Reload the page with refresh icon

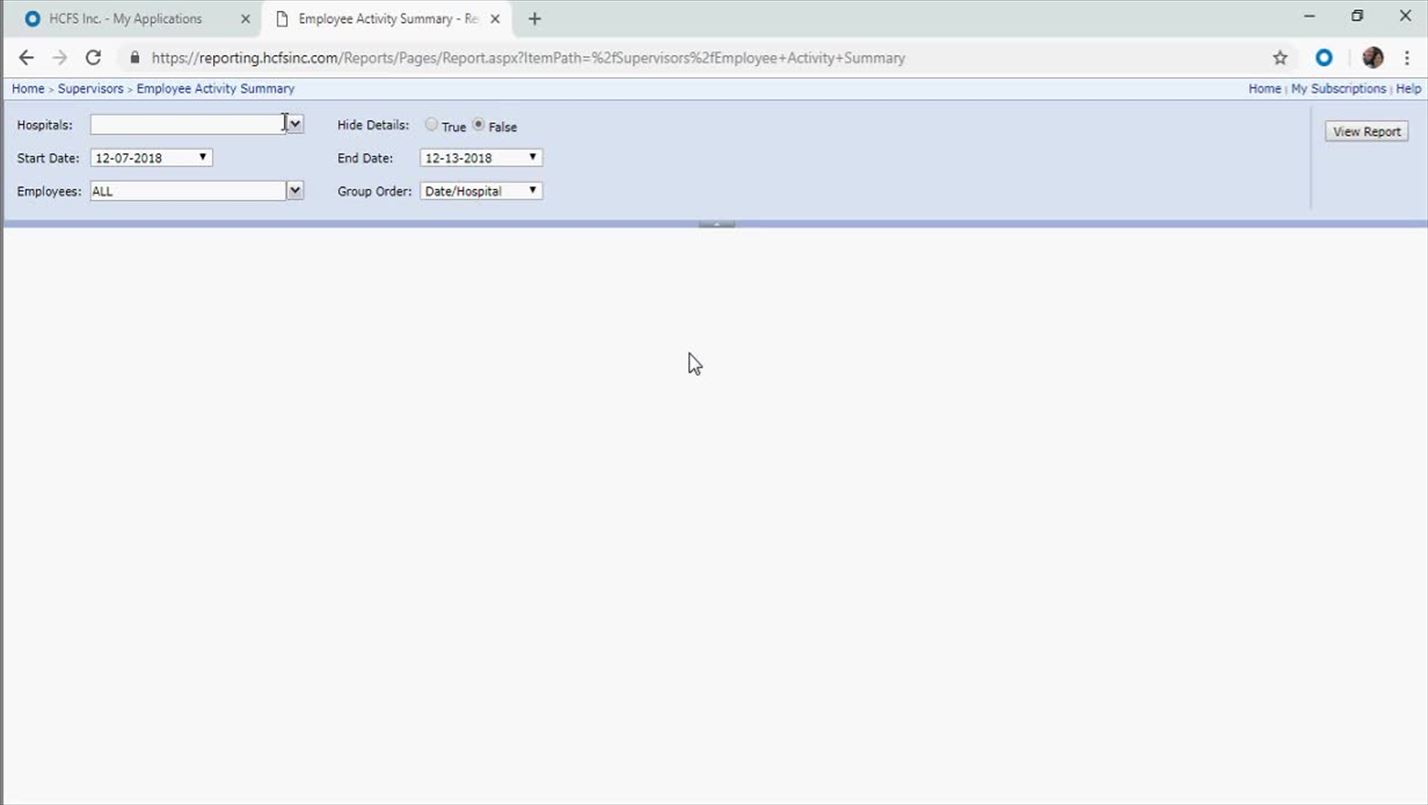click(93, 58)
